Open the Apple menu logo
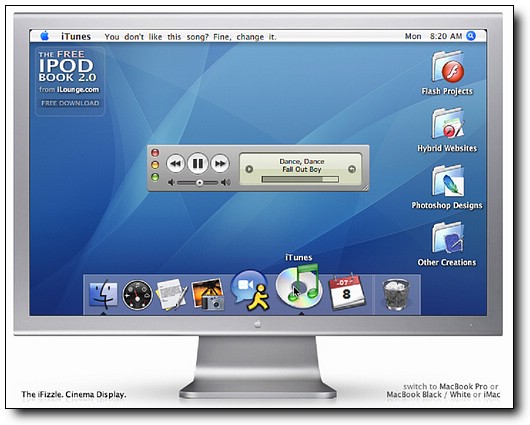This screenshot has width=530, height=425. point(45,36)
